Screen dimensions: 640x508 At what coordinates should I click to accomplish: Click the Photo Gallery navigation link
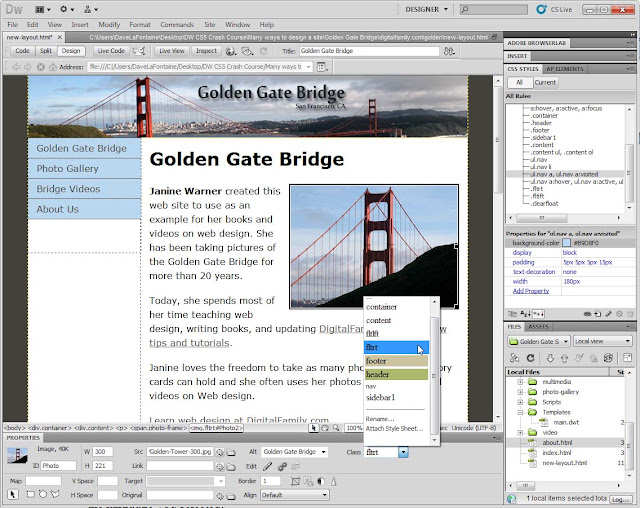[67, 169]
